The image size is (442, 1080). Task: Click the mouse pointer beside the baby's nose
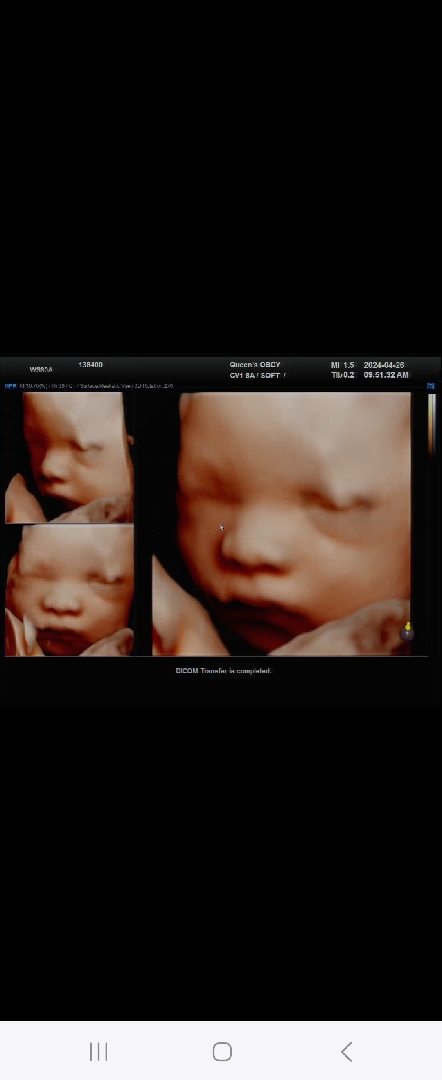tap(222, 528)
